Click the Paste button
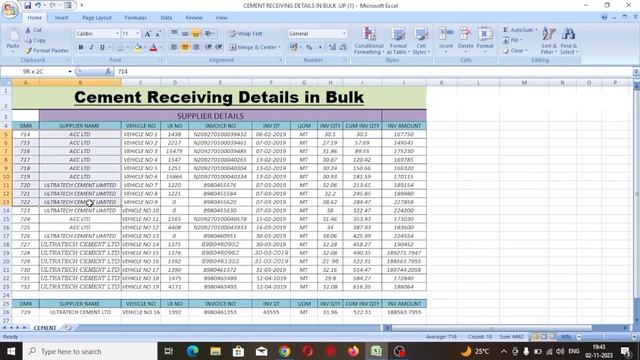 click(x=13, y=40)
